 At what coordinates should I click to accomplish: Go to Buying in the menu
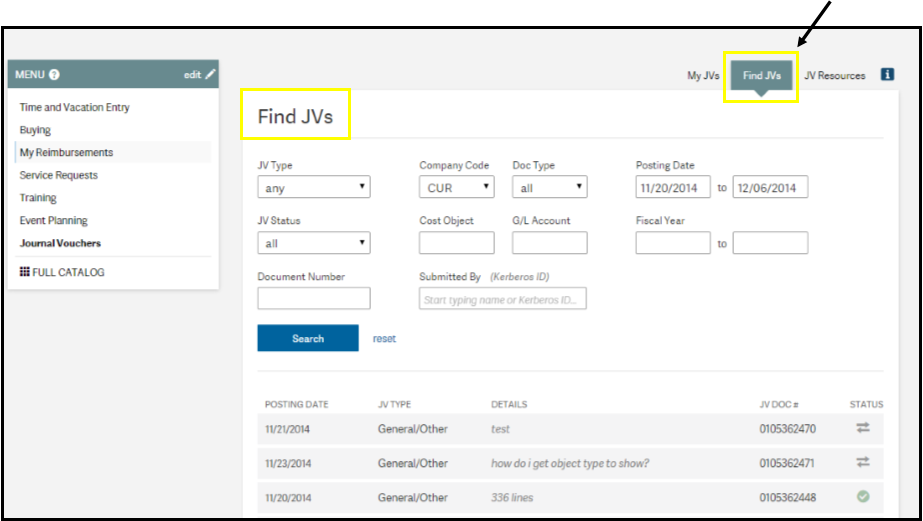click(35, 130)
